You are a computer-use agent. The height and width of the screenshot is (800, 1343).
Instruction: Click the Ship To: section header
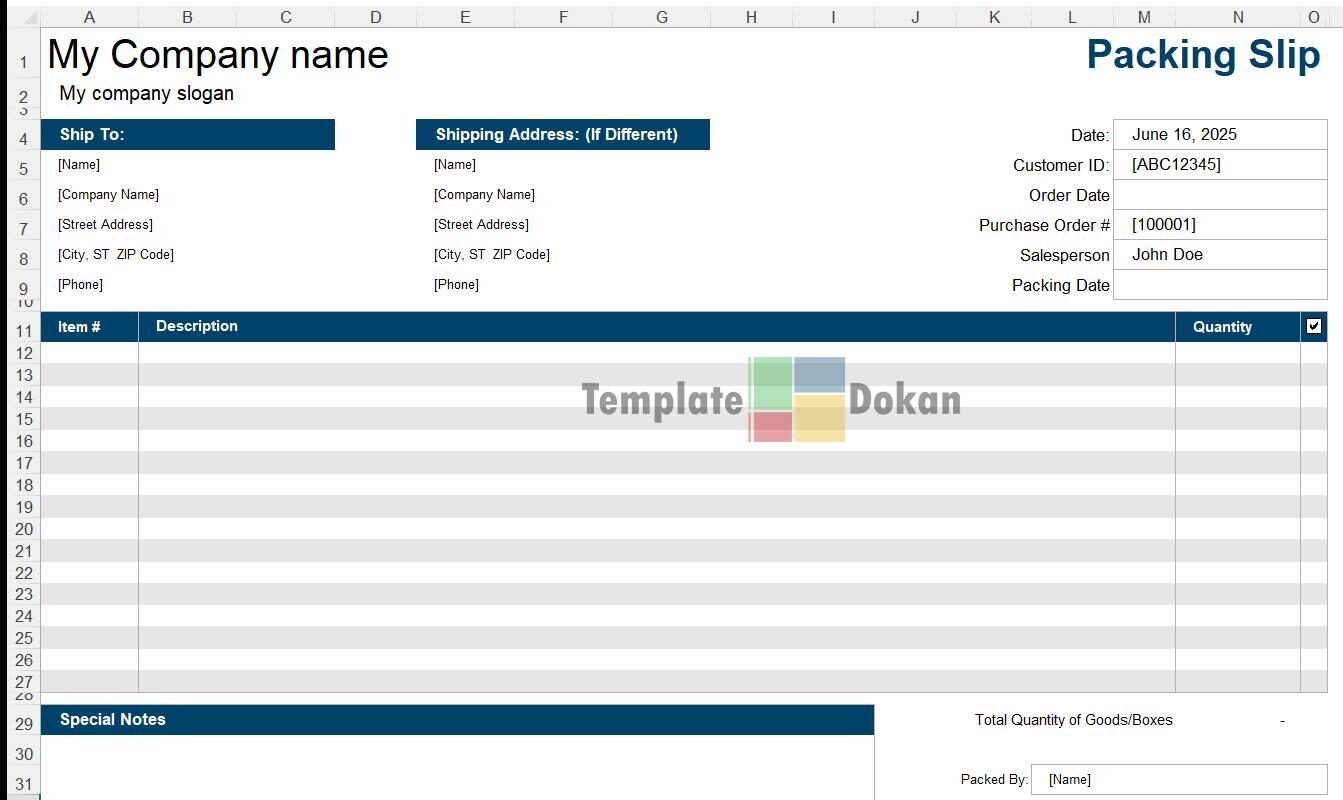pos(187,135)
